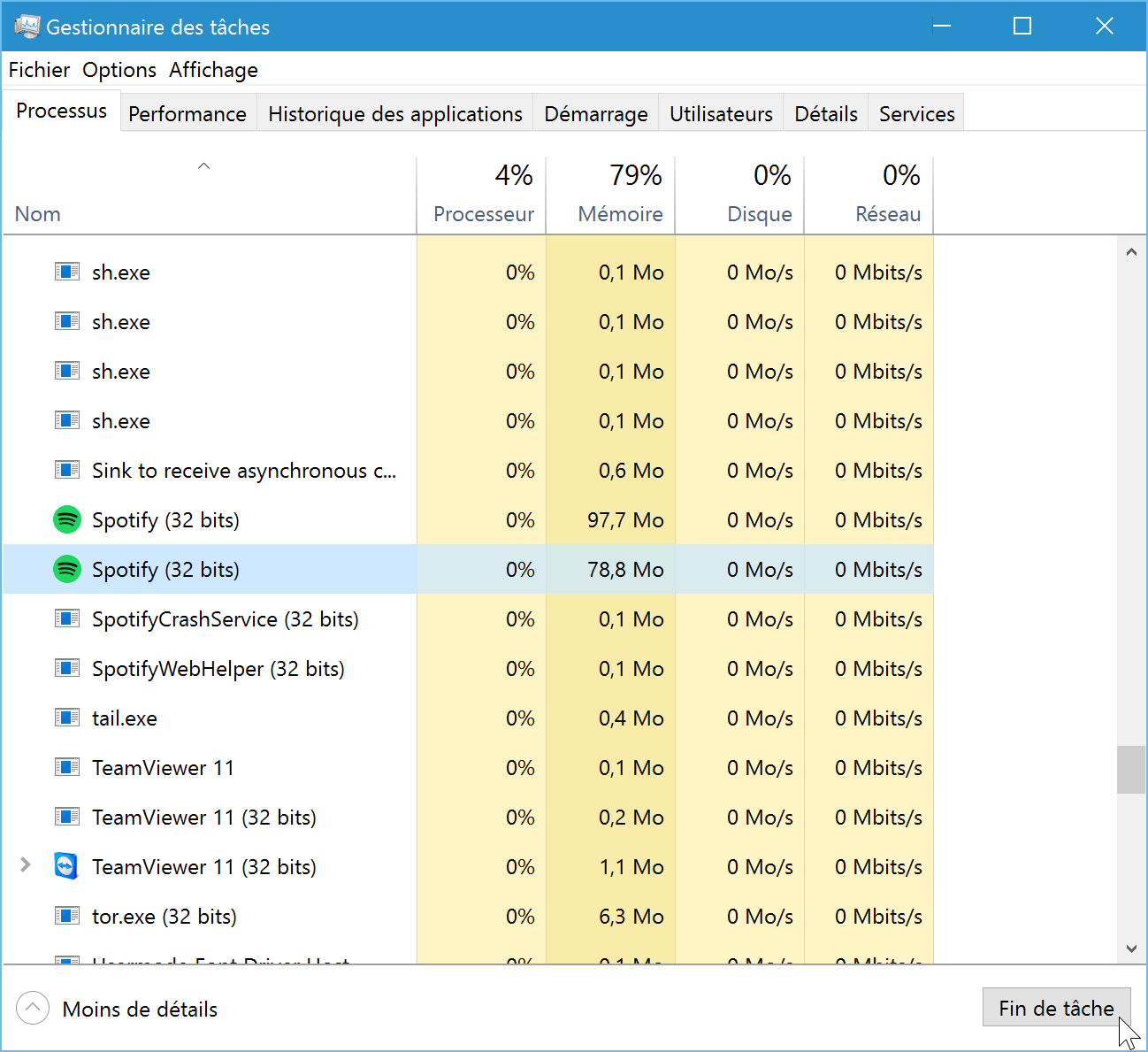Click the SpotifyWebHelper process icon

click(x=67, y=668)
